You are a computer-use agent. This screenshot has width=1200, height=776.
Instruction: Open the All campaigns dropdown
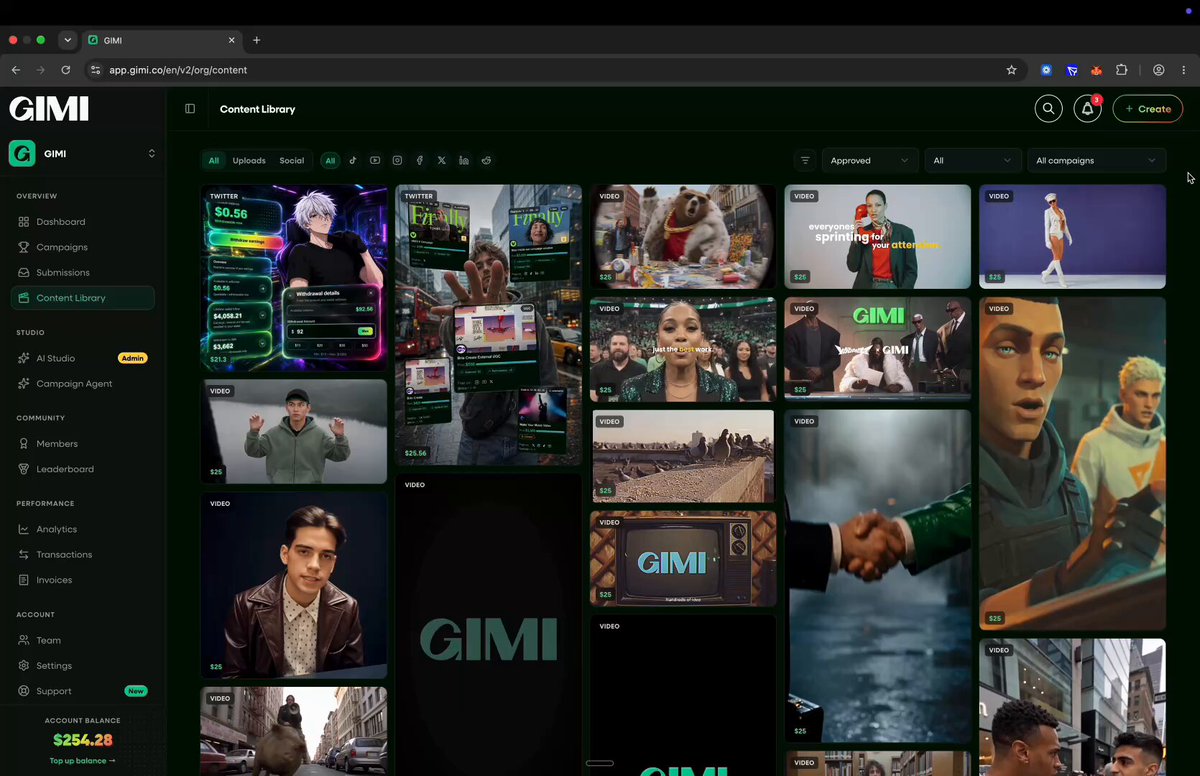pos(1097,160)
